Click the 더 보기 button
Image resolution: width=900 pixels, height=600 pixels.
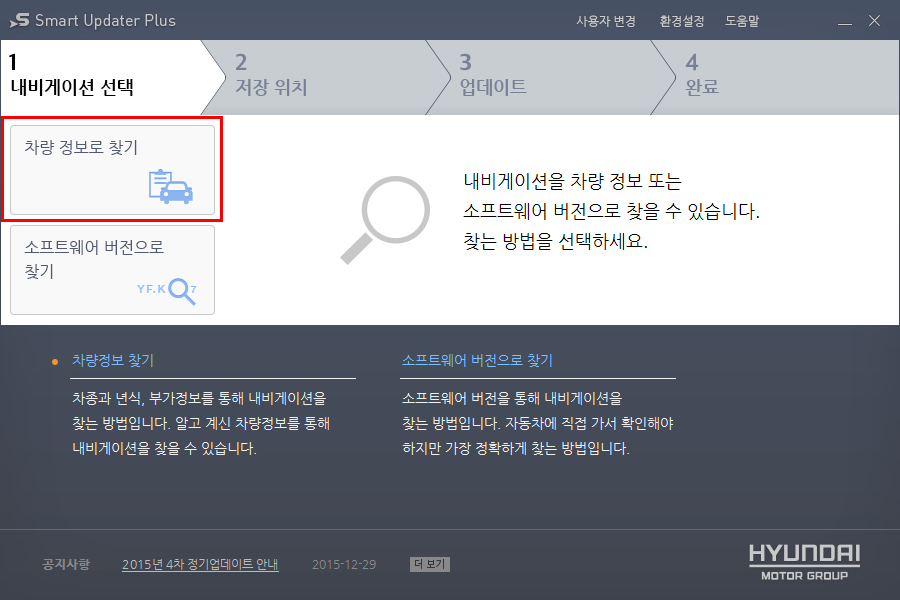point(430,564)
